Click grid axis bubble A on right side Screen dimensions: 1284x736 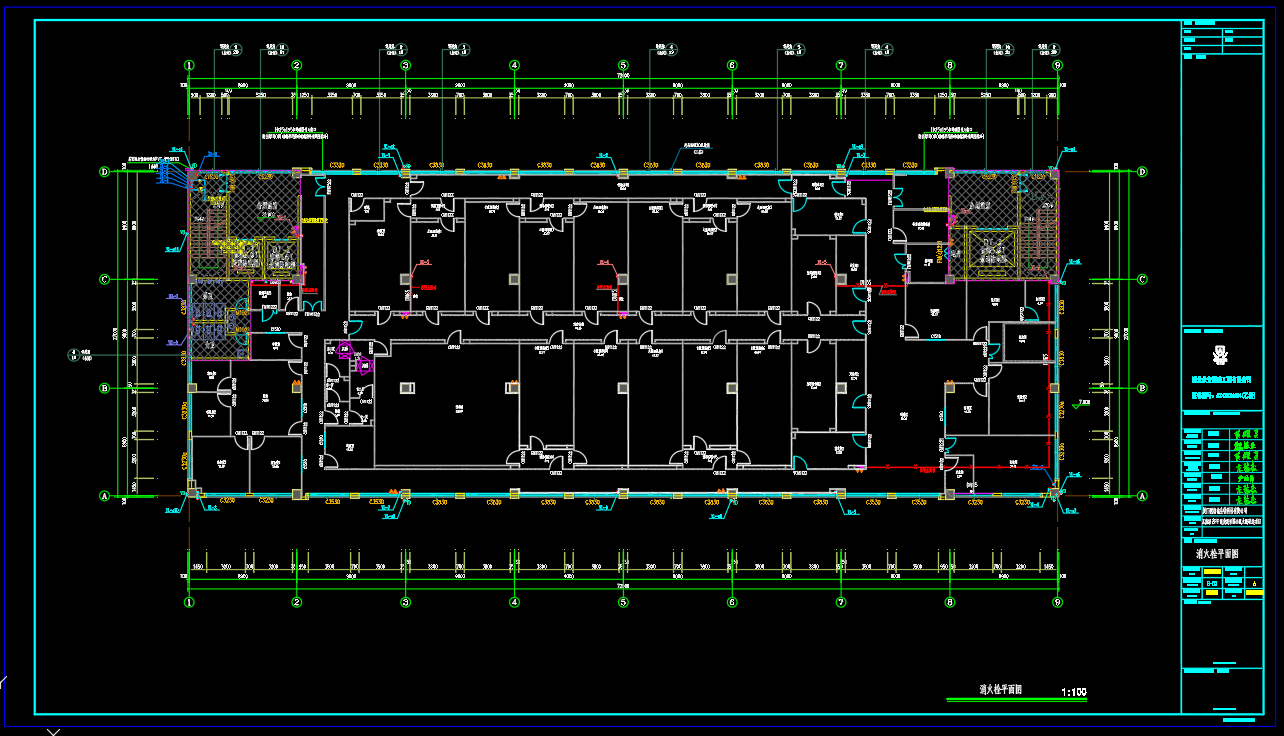[x=1142, y=496]
